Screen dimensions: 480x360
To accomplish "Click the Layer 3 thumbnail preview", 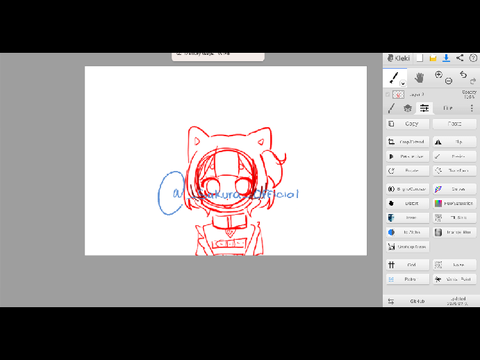I will tap(398, 95).
